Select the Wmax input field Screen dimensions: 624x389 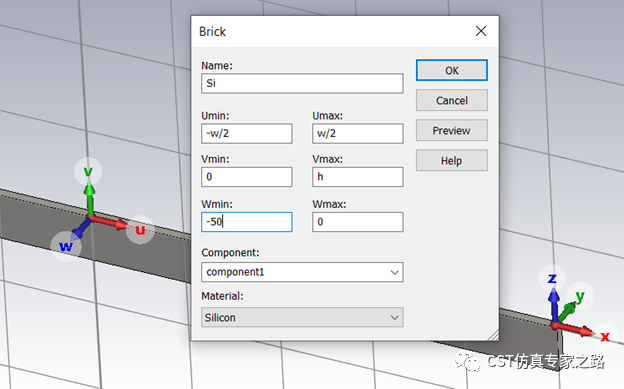tap(357, 222)
